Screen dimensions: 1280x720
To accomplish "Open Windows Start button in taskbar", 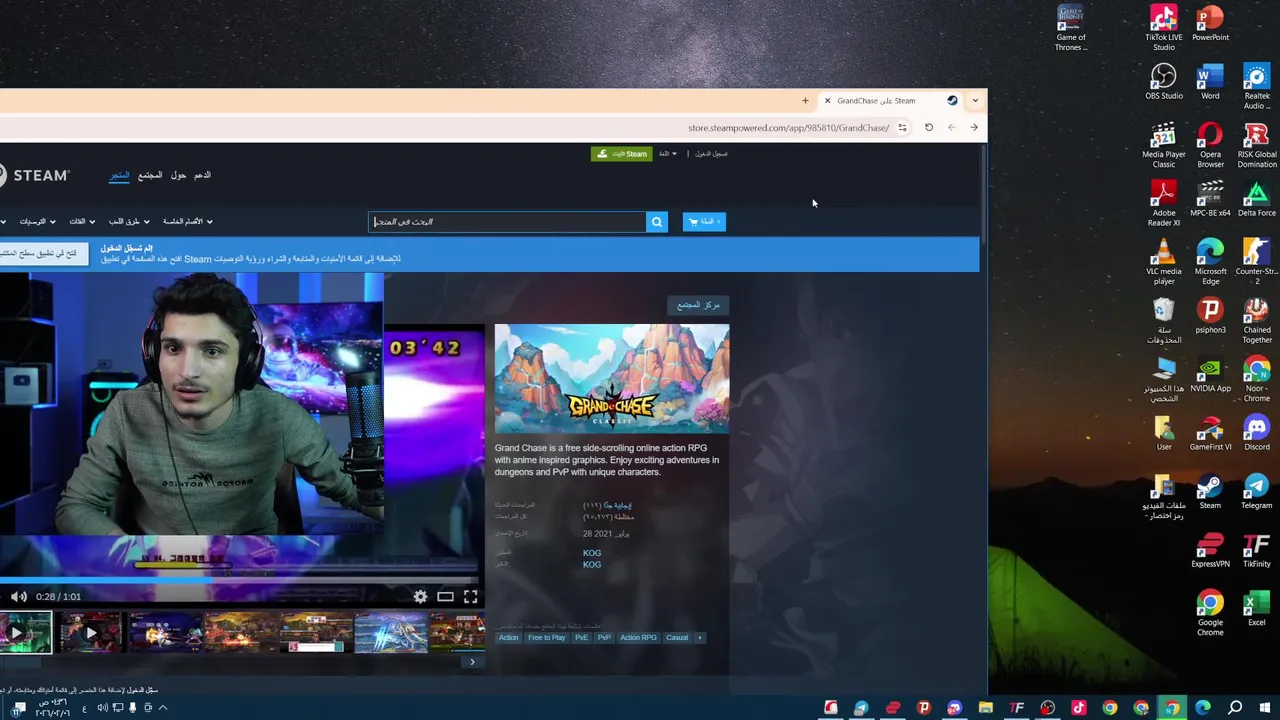I will tap(1265, 708).
